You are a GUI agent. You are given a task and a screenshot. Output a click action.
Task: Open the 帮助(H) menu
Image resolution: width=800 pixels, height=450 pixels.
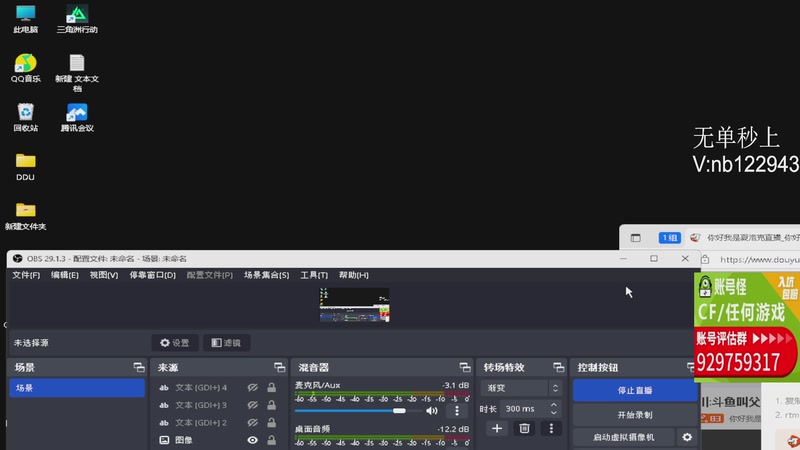pos(354,275)
